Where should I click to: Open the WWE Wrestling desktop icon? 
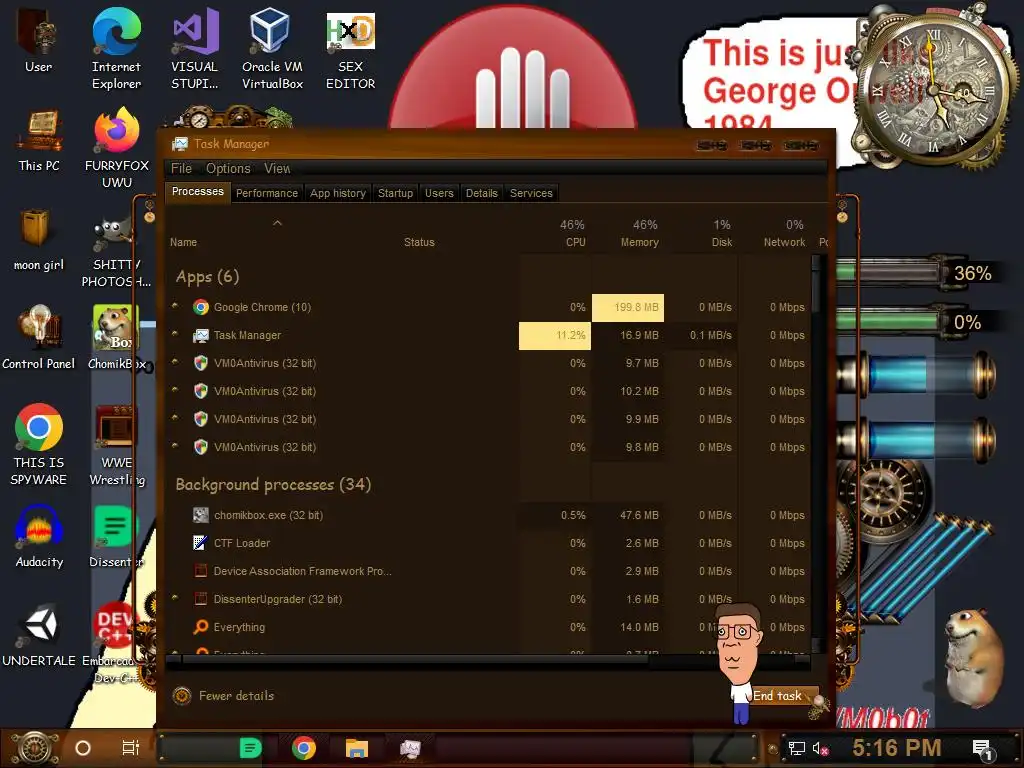[x=116, y=445]
